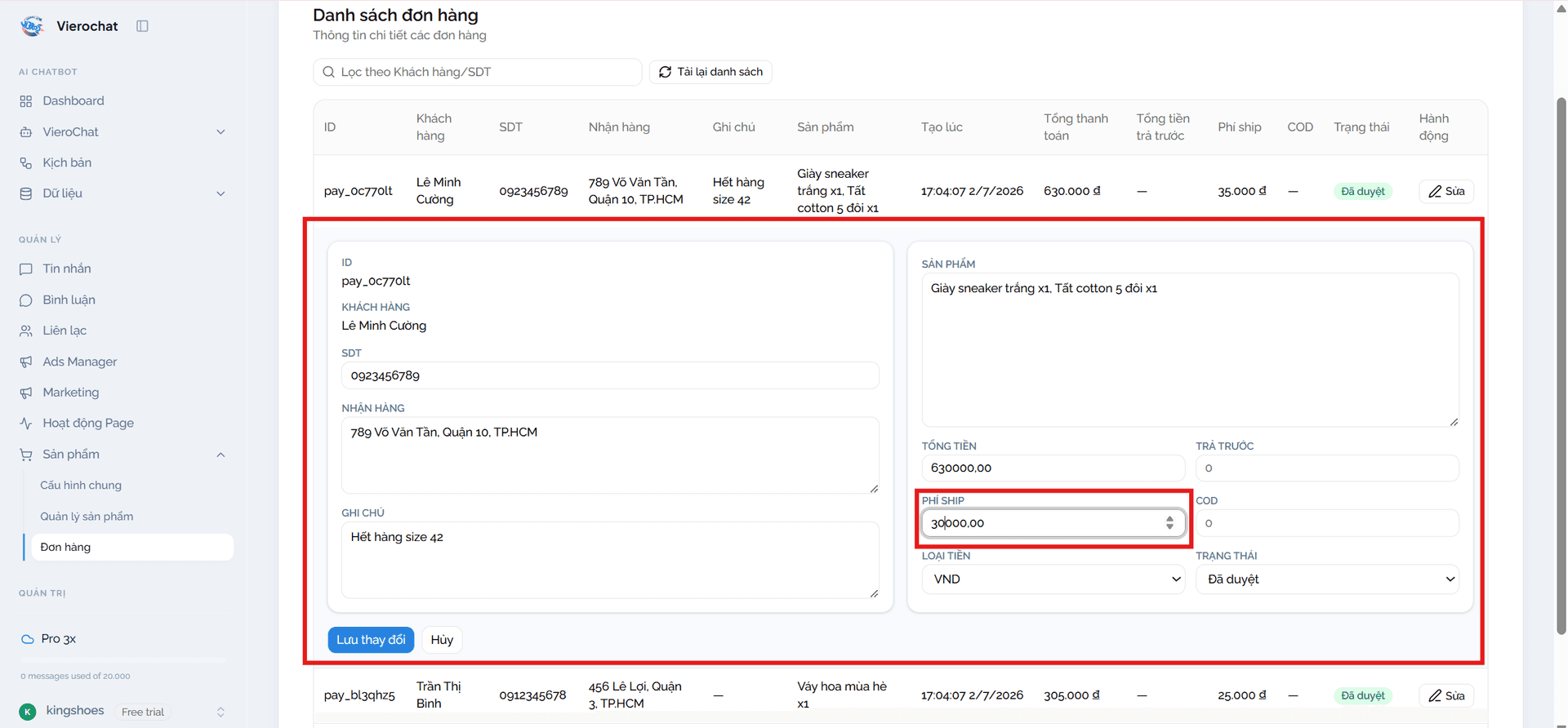Expand the Dữ liệu submenu chevron

pyautogui.click(x=220, y=194)
